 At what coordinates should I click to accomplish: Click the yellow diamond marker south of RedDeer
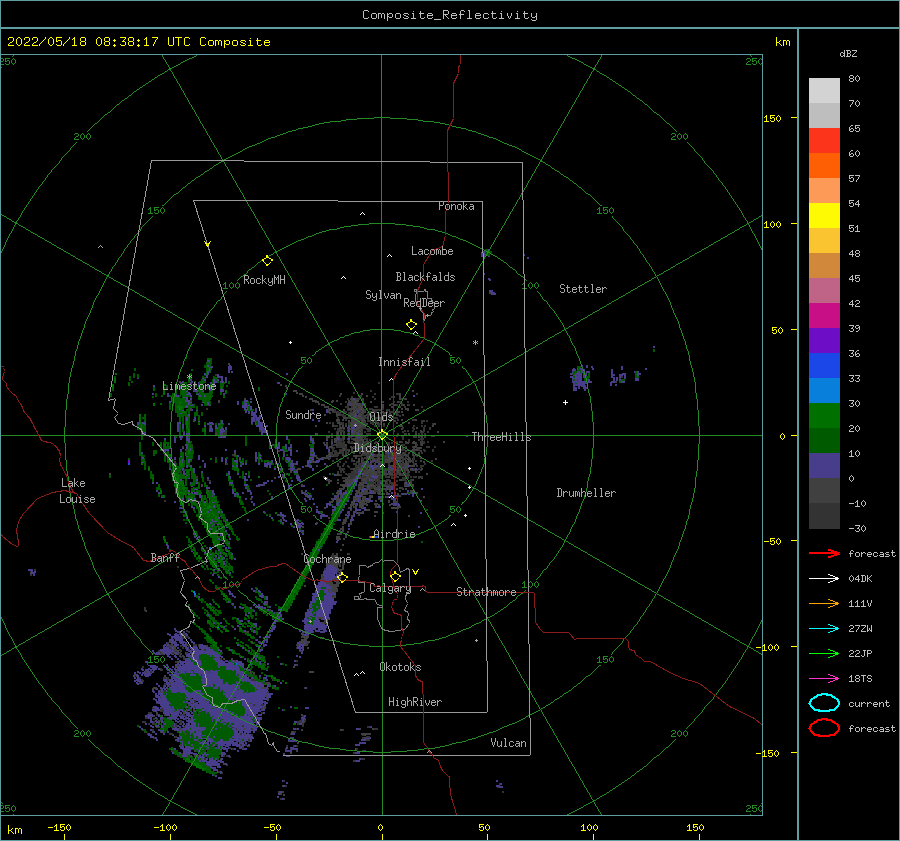pyautogui.click(x=412, y=325)
